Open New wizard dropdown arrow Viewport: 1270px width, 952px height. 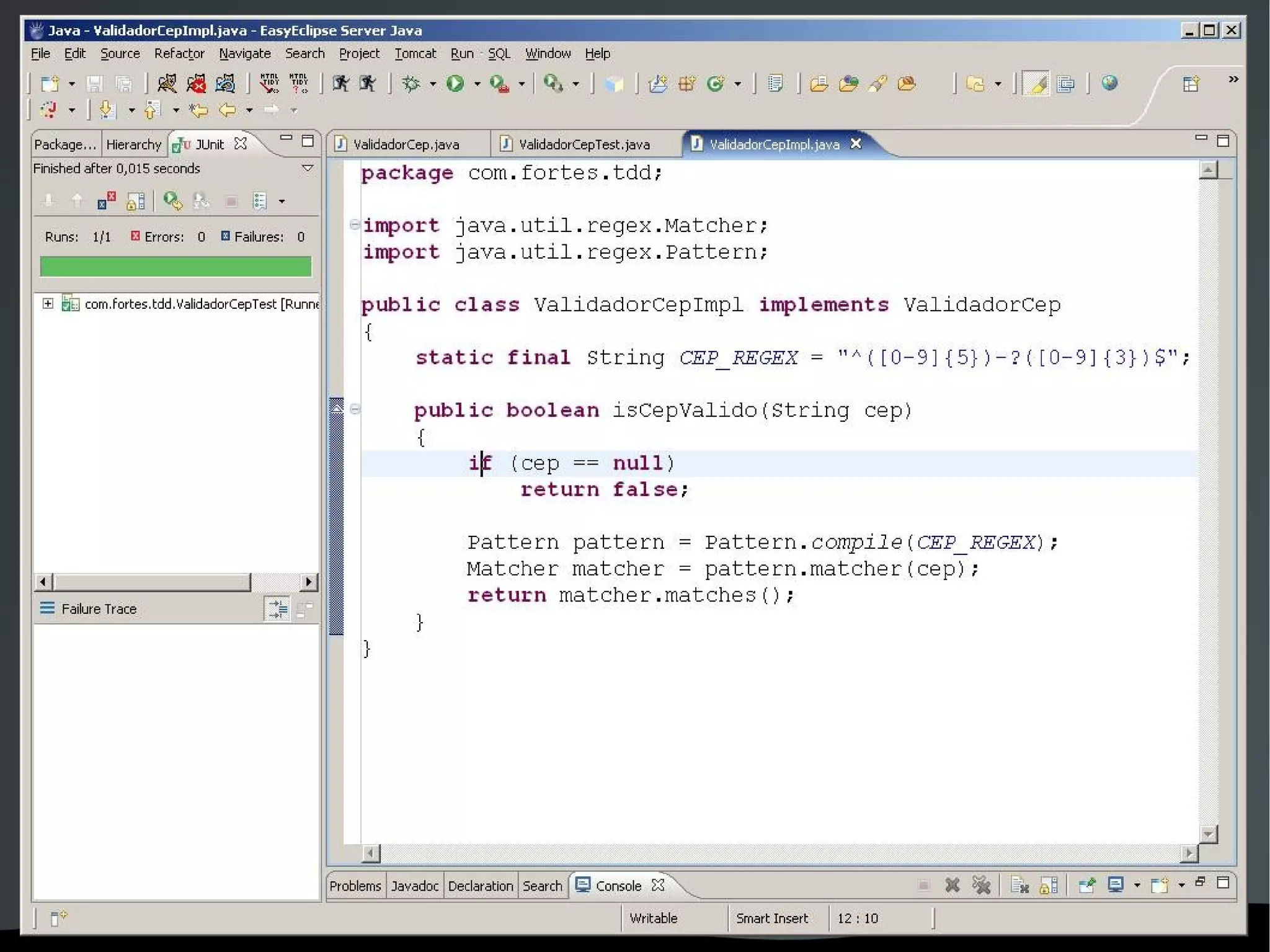pos(72,84)
